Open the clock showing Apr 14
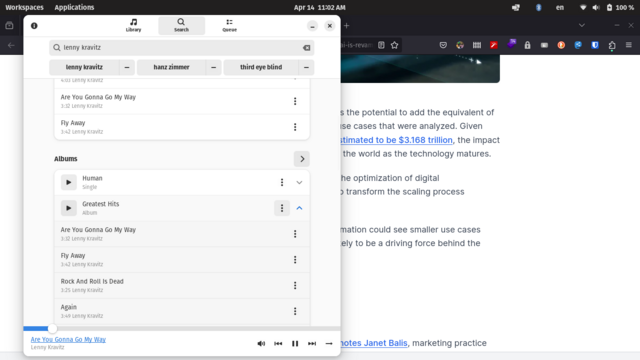The width and height of the screenshot is (640, 360). click(320, 7)
